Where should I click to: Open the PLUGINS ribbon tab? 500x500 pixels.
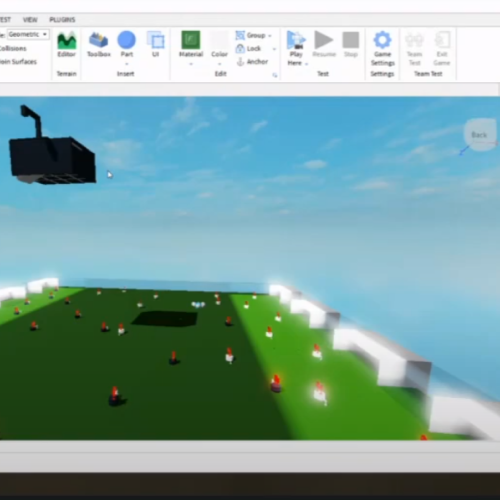[62, 20]
